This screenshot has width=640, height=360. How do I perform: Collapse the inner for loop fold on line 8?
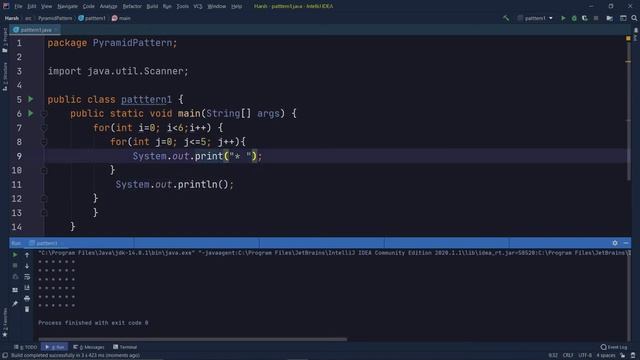(44, 142)
